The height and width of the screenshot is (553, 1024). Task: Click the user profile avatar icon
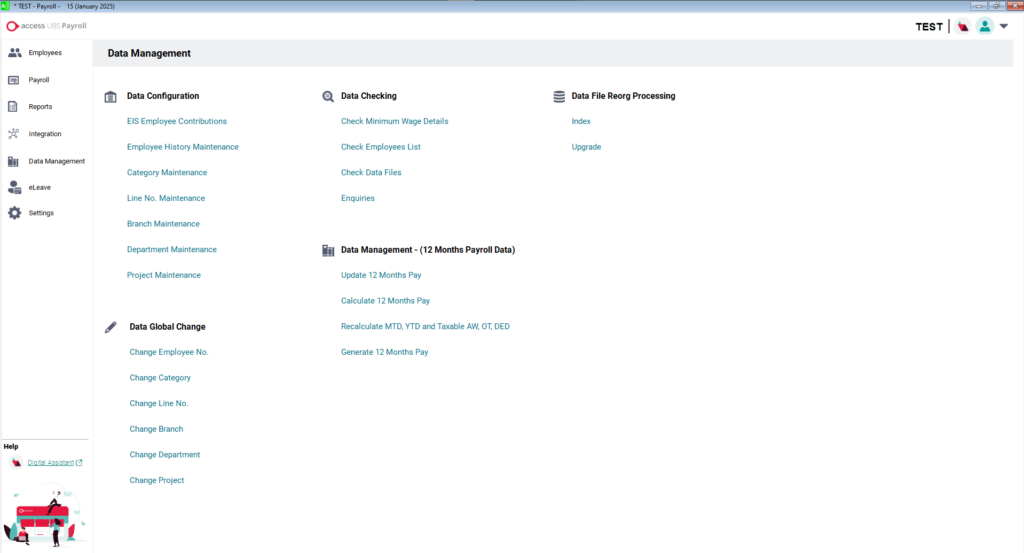(x=985, y=27)
